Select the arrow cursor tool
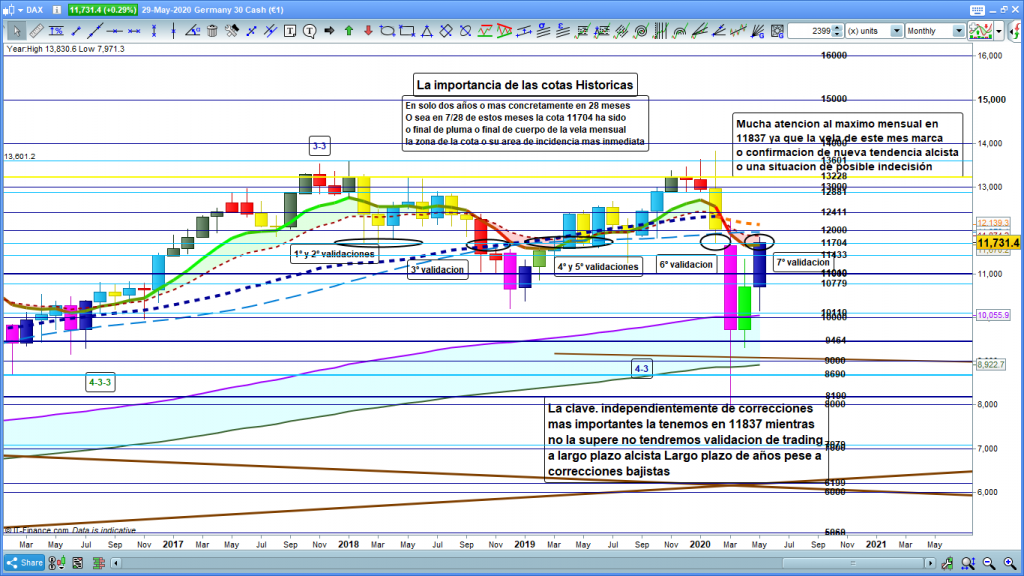Image resolution: width=1024 pixels, height=576 pixels. coord(17,31)
